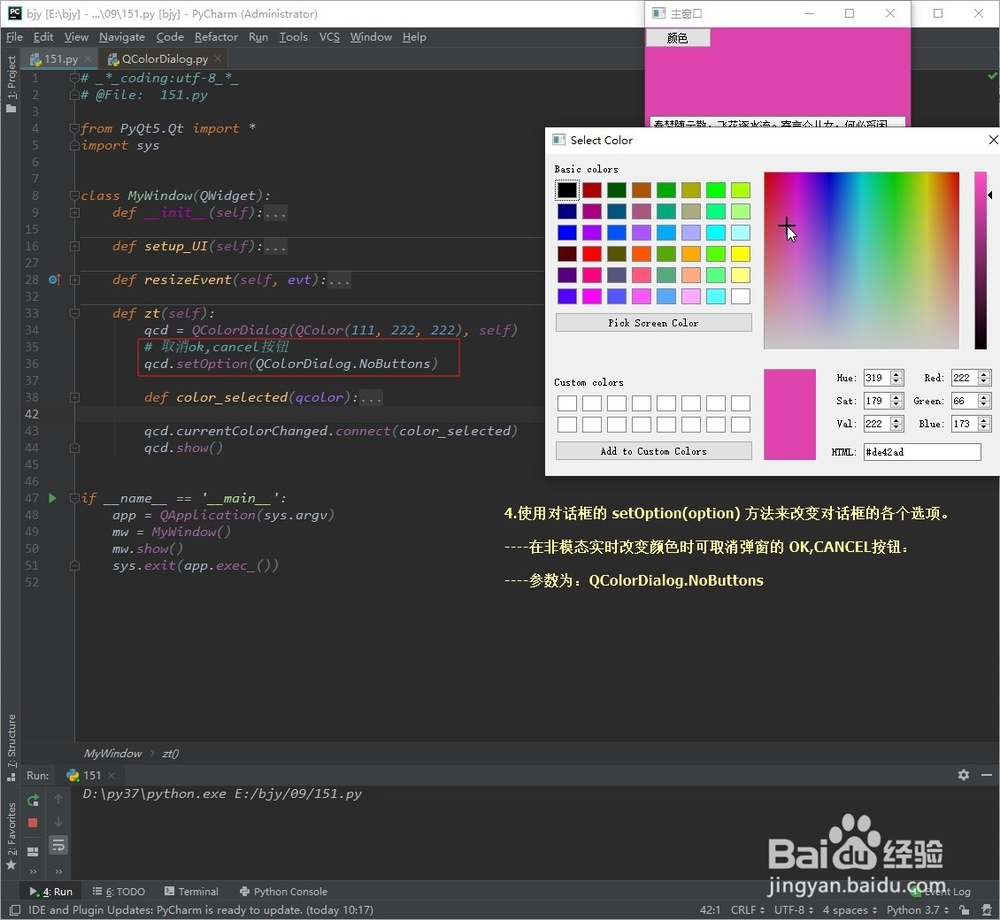This screenshot has width=1000, height=920.
Task: Open line separator CRLF dropdown
Action: point(747,910)
